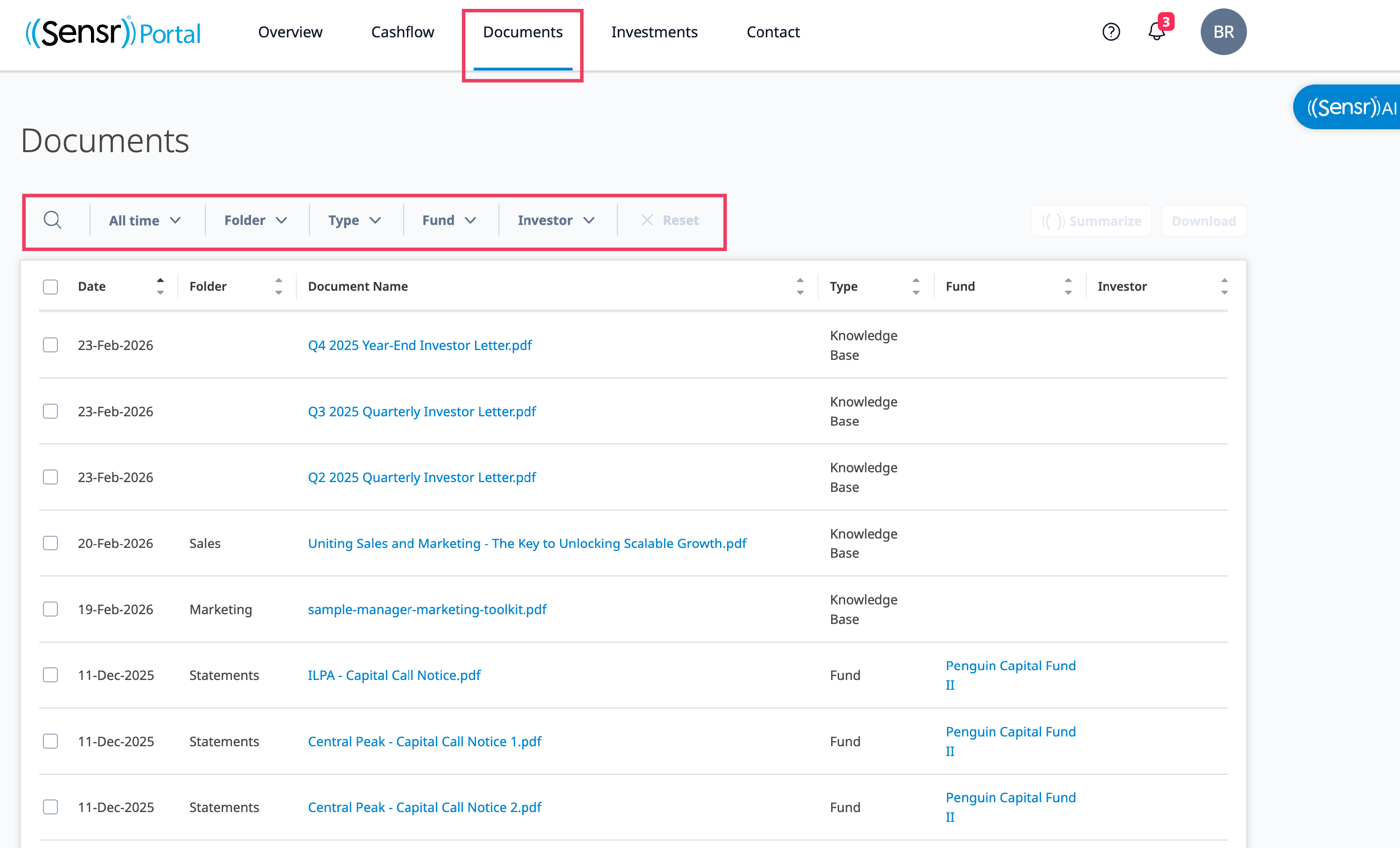
Task: Sort by Document Name column arrows
Action: (800, 287)
